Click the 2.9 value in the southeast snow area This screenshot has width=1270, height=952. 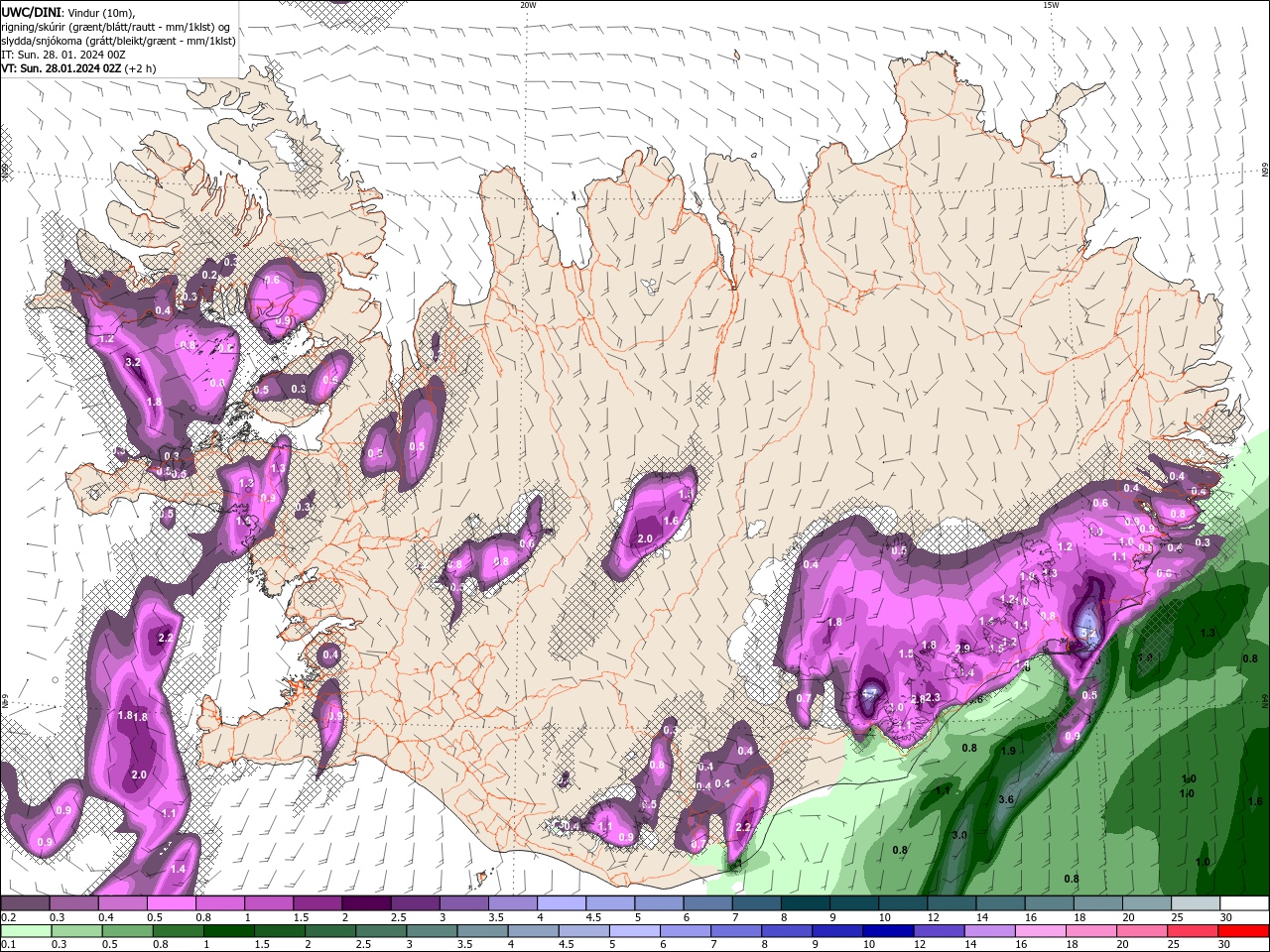962,649
